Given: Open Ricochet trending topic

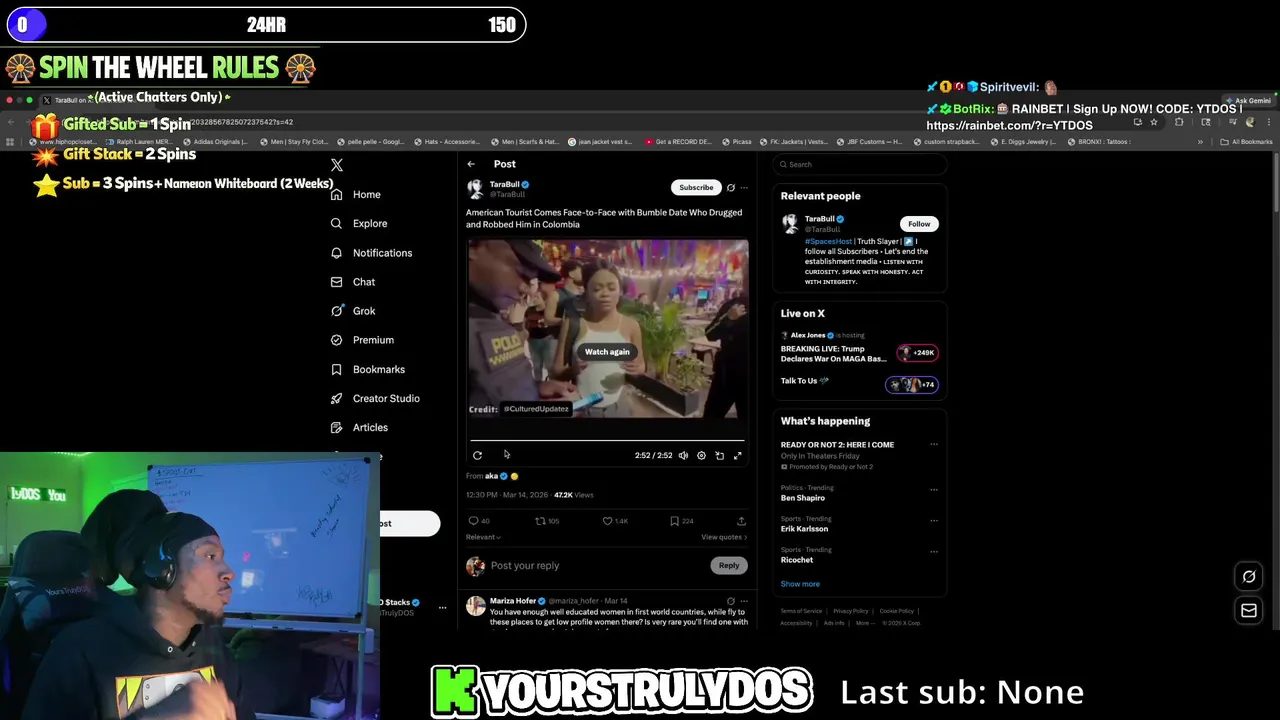Looking at the screenshot, I should tap(797, 560).
